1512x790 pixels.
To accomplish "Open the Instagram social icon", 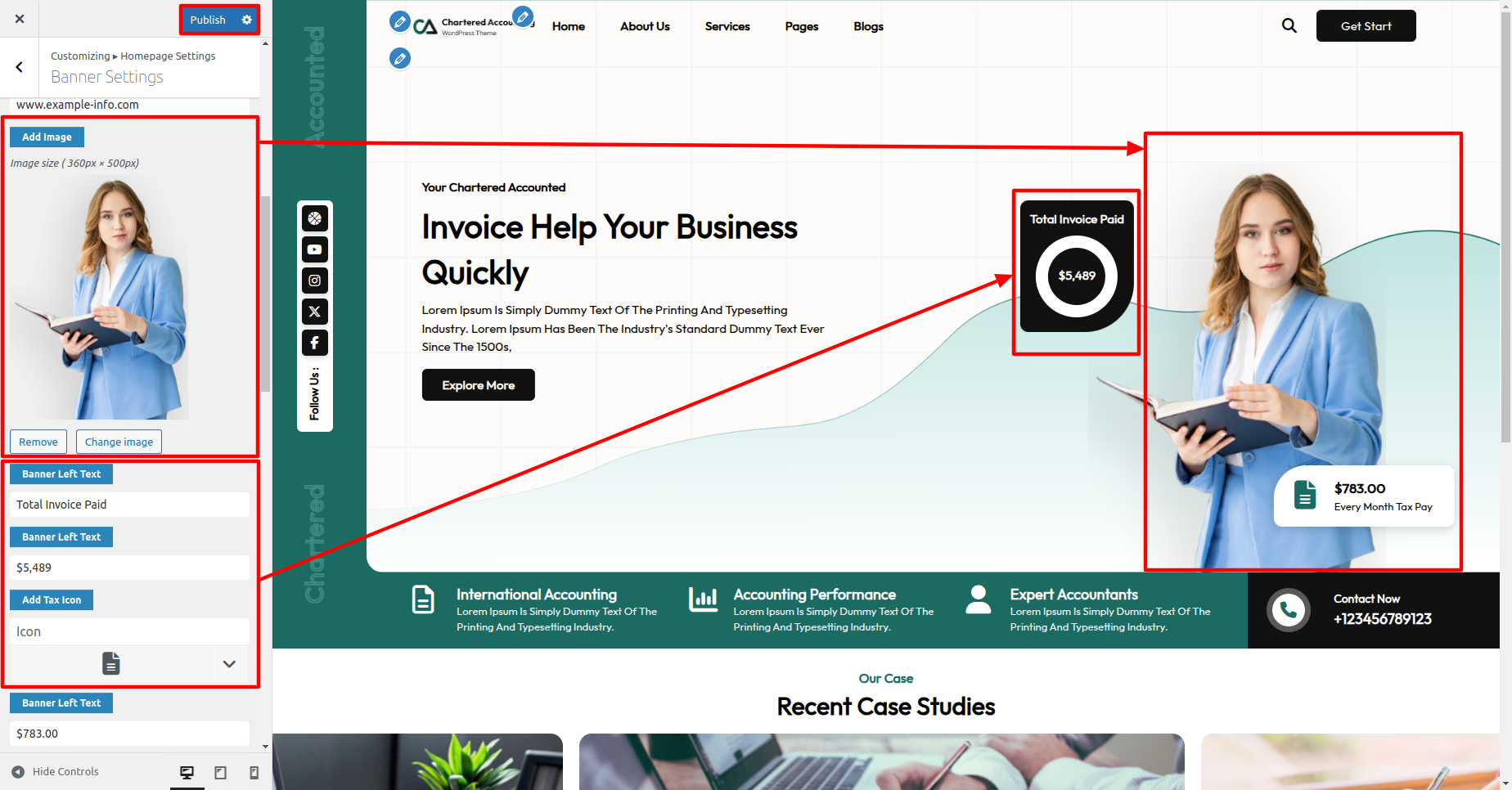I will click(x=315, y=281).
